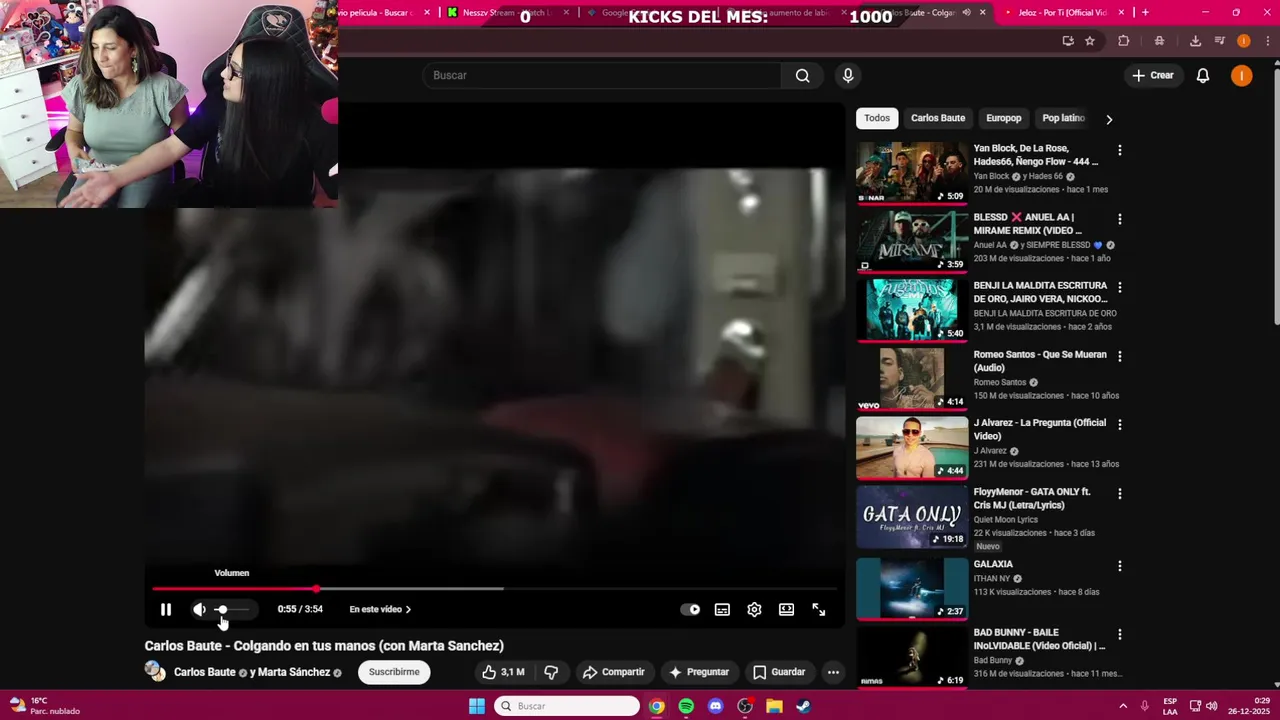Open options for GALAXIA video
The height and width of the screenshot is (720, 1280).
1120,566
